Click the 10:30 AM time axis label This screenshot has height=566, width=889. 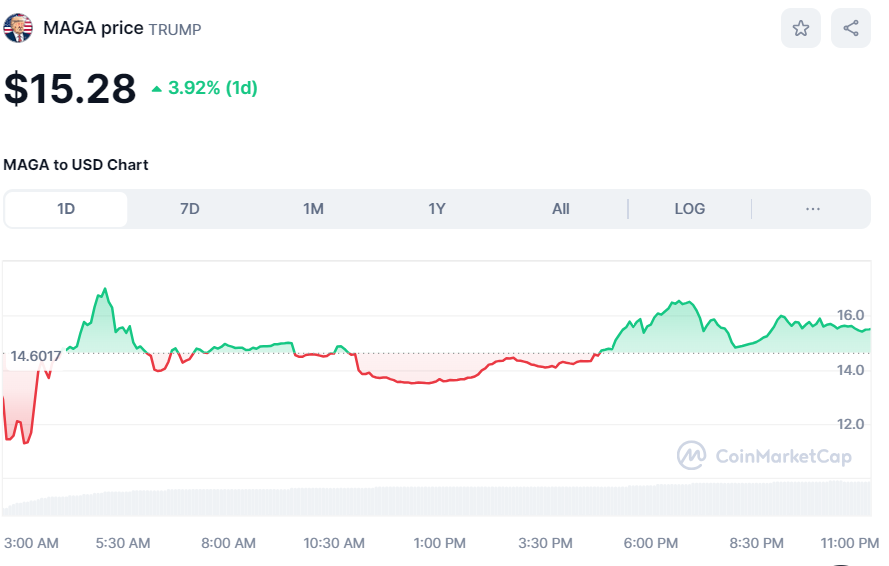334,543
